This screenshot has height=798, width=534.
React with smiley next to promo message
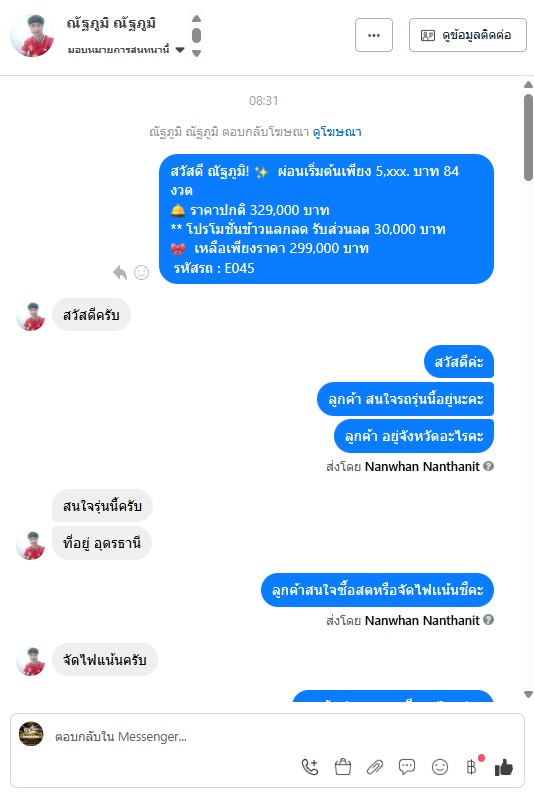tap(142, 273)
